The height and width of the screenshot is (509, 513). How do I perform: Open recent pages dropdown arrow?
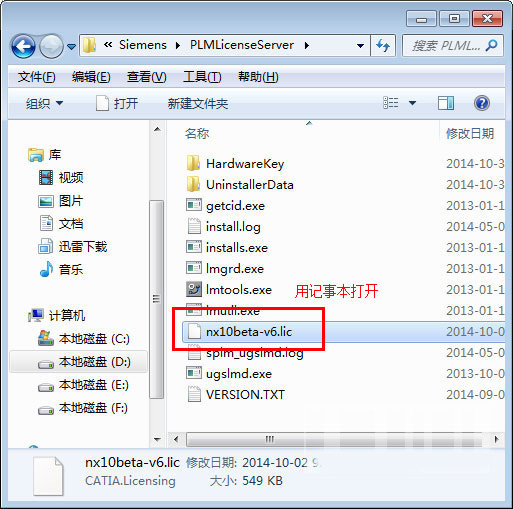tap(71, 46)
